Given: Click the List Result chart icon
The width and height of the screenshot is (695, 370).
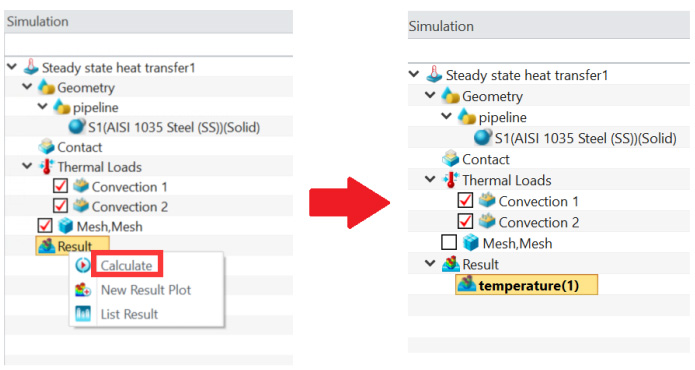Looking at the screenshot, I should point(82,314).
